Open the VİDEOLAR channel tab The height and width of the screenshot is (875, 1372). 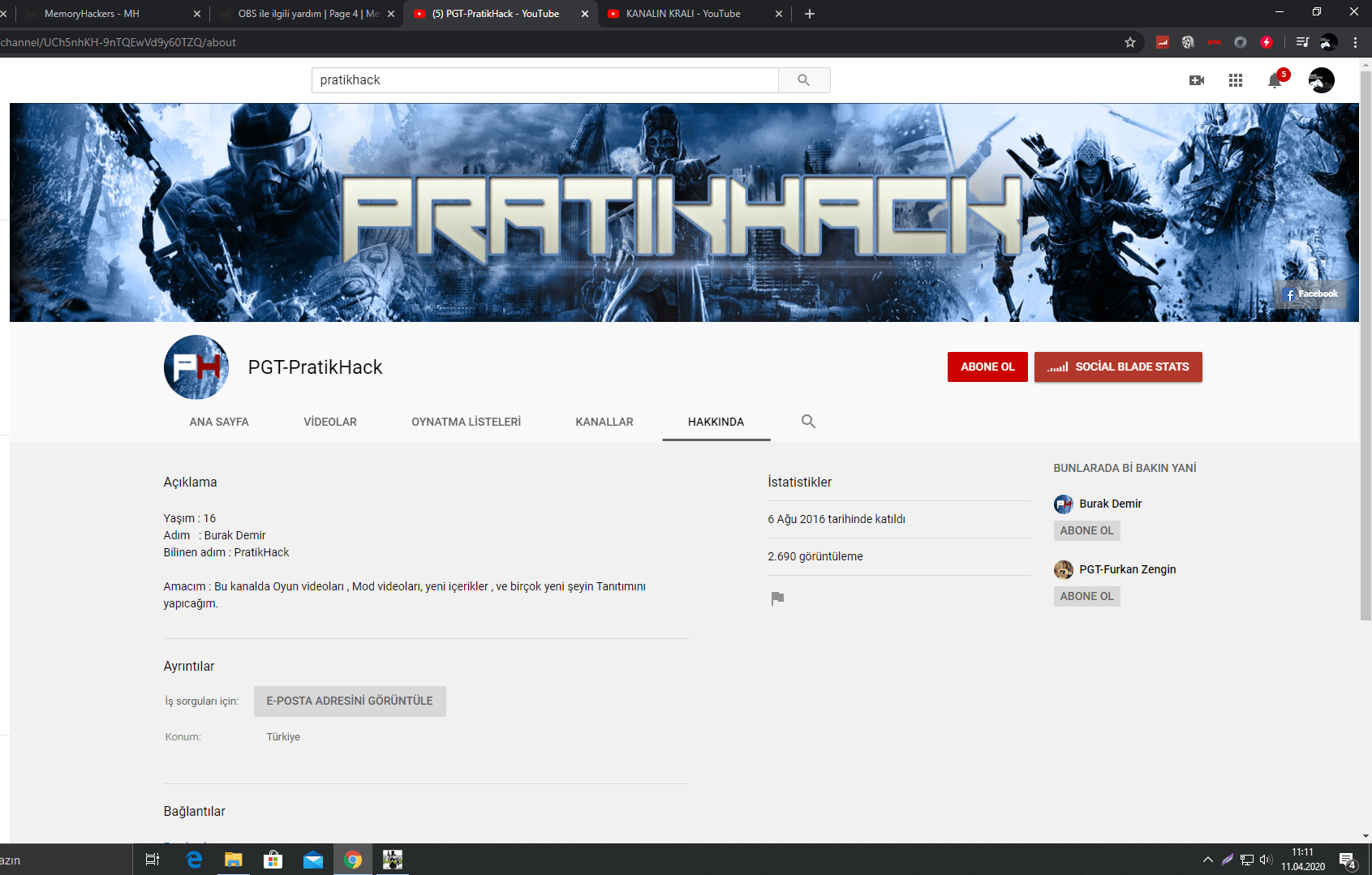(x=330, y=422)
